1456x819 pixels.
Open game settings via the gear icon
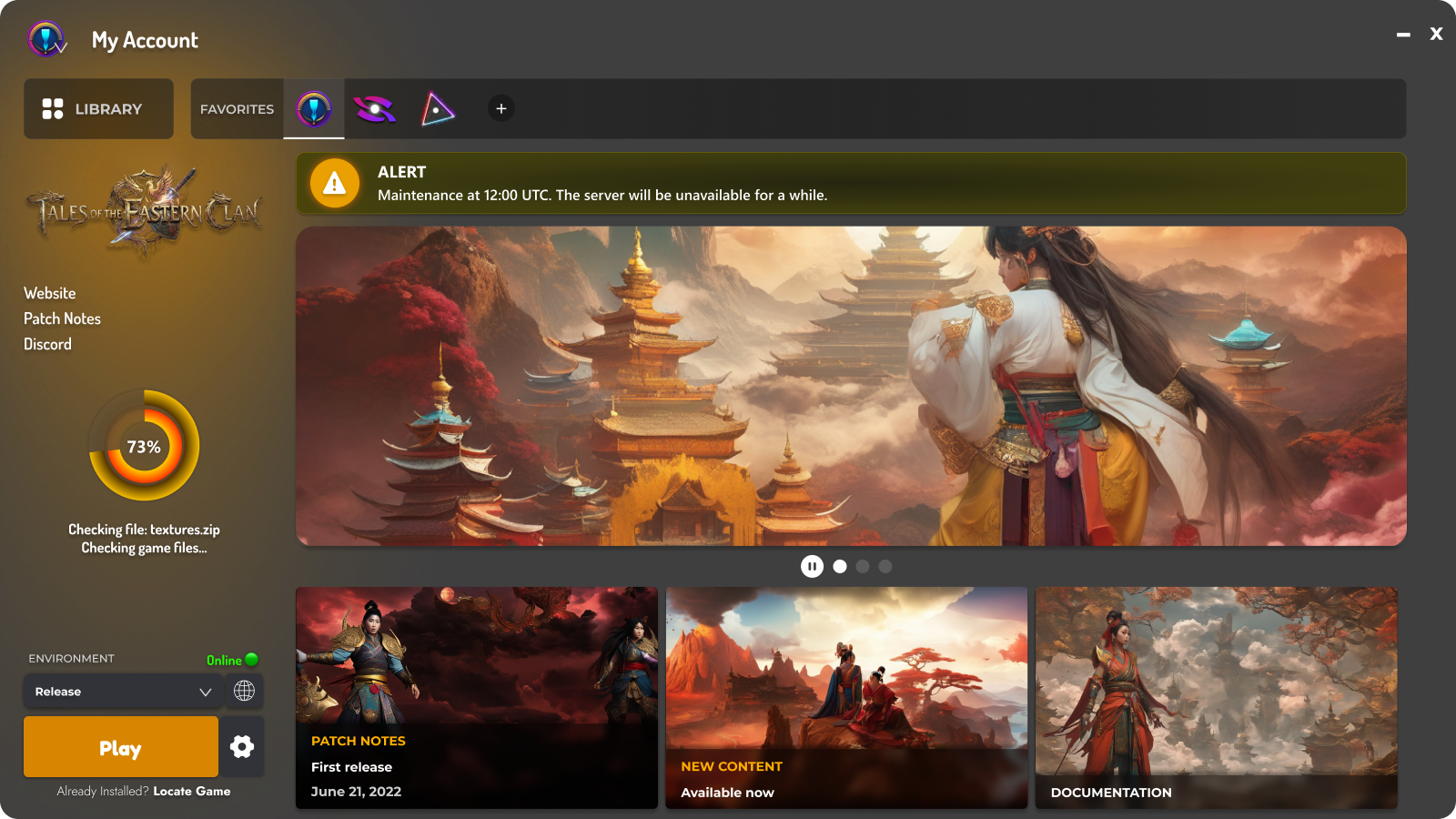[x=242, y=746]
